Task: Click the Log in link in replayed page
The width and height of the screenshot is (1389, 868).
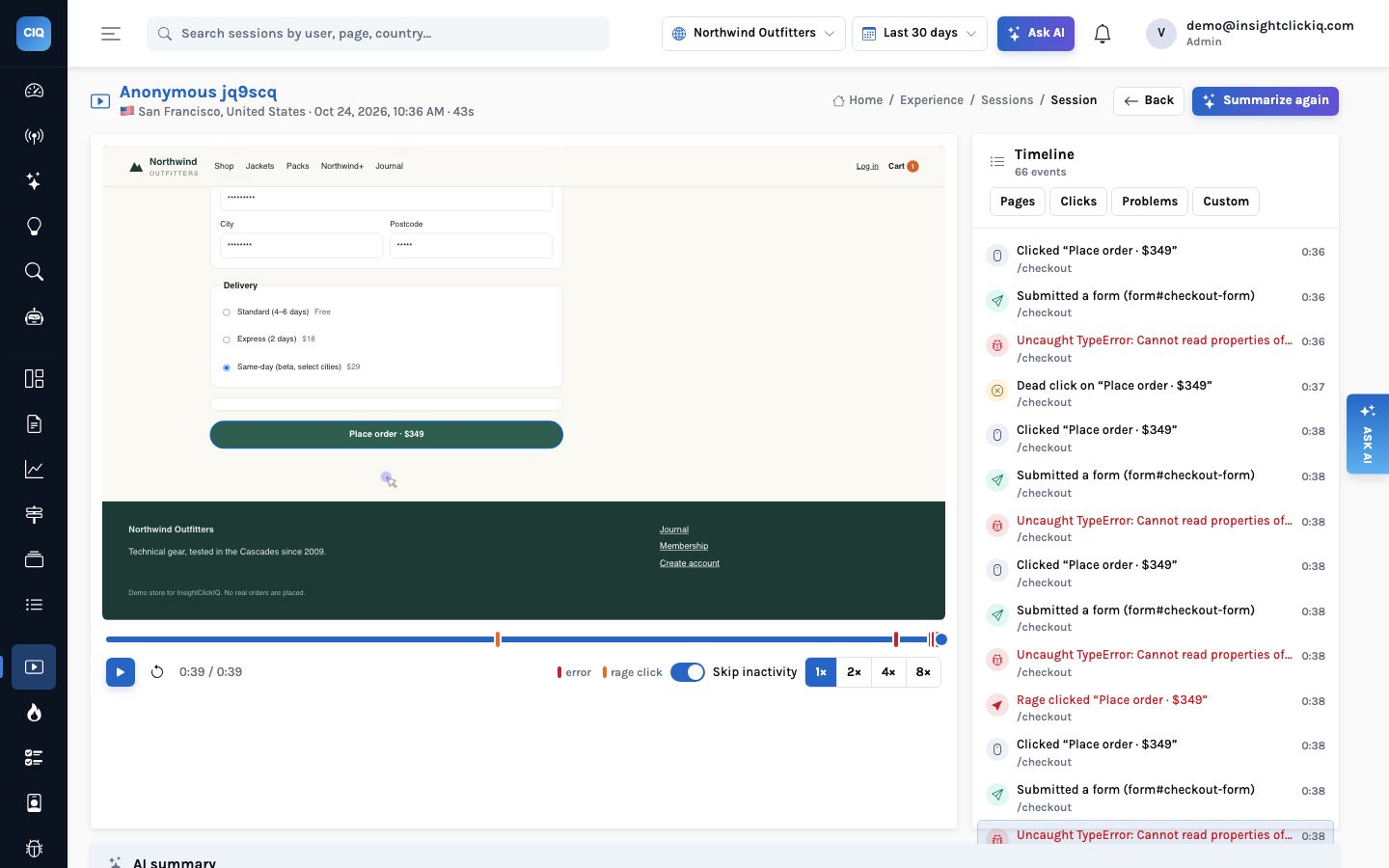Action: (x=867, y=166)
